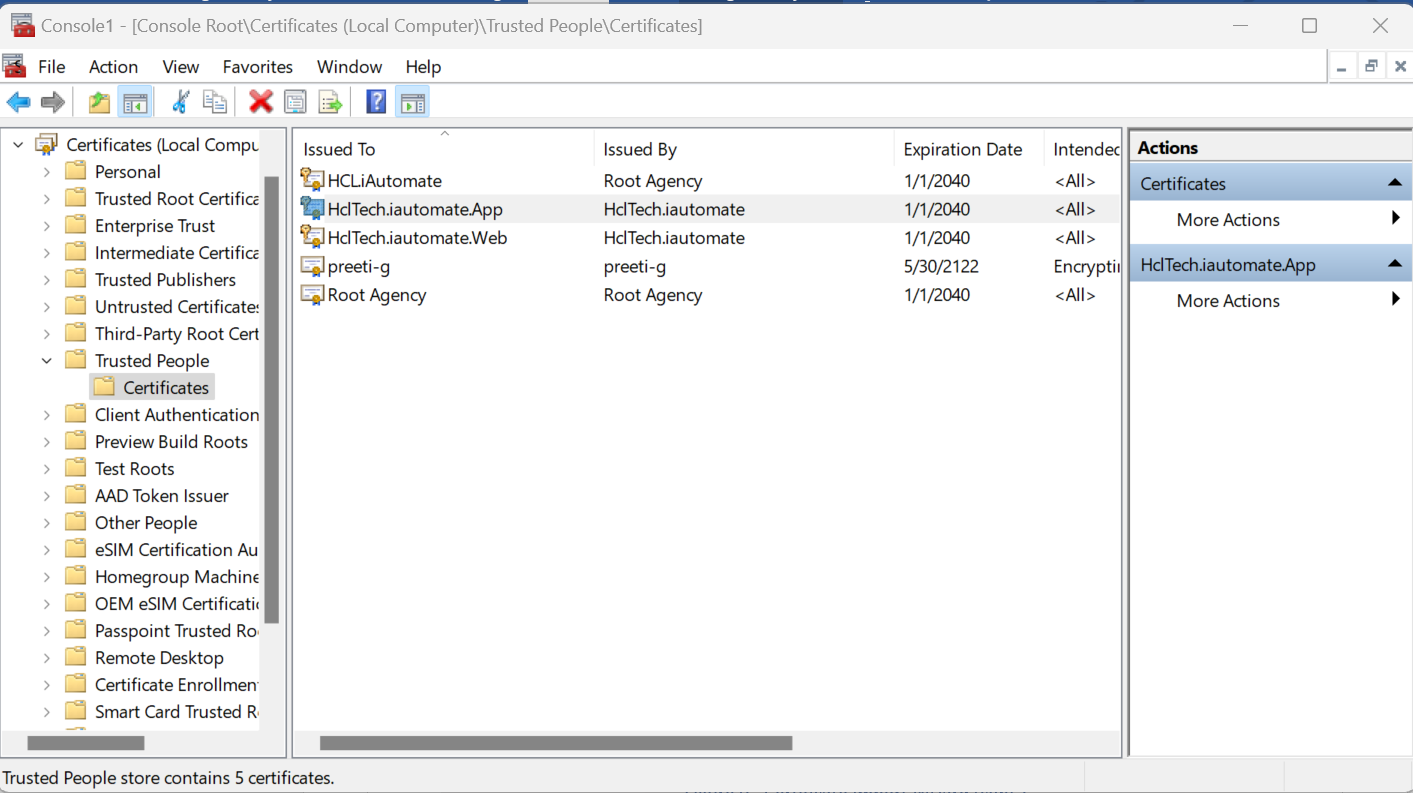The width and height of the screenshot is (1413, 793).
Task: Open the Action menu
Action: point(114,67)
